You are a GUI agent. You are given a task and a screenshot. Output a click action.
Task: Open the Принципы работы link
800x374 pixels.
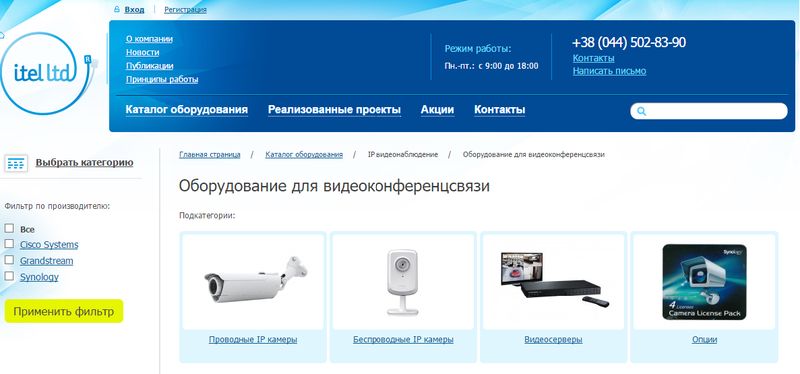click(x=162, y=80)
